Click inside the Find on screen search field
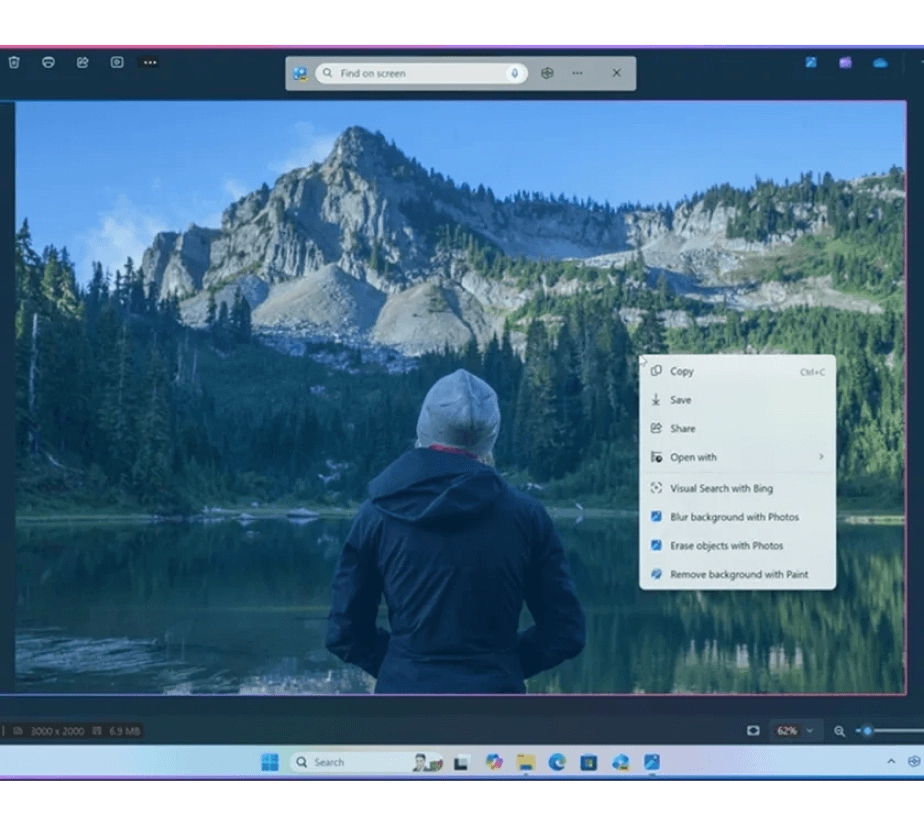Image resolution: width=924 pixels, height=824 pixels. coord(421,73)
